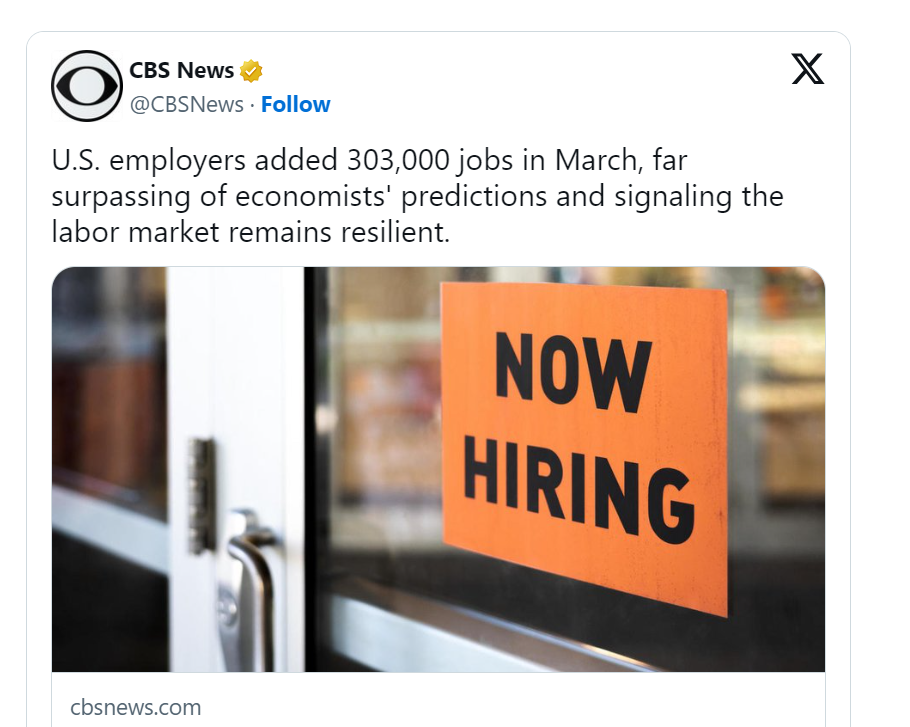Open the @CBSNews handle
Screen dimensions: 910x727
[186, 104]
